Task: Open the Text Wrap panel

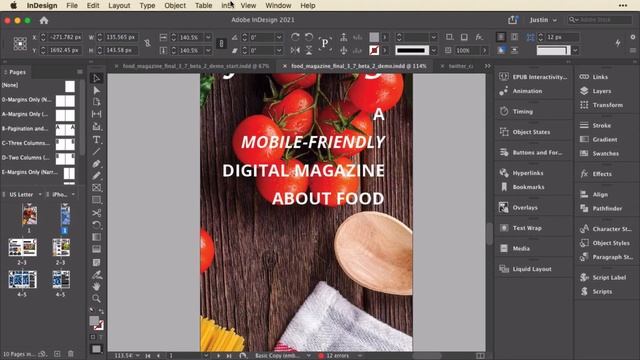Action: coord(520,228)
